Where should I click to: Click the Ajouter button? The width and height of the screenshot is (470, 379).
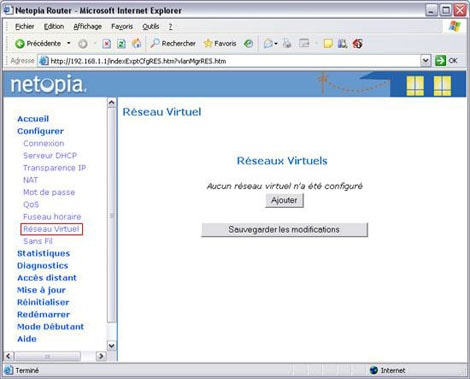(x=284, y=200)
